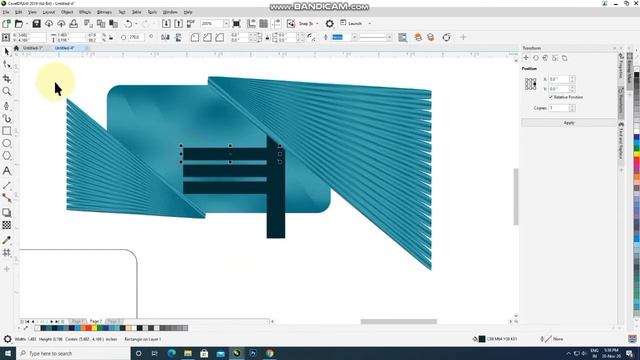The height and width of the screenshot is (360, 640).
Task: Click the Copies input field
Action: [559, 108]
